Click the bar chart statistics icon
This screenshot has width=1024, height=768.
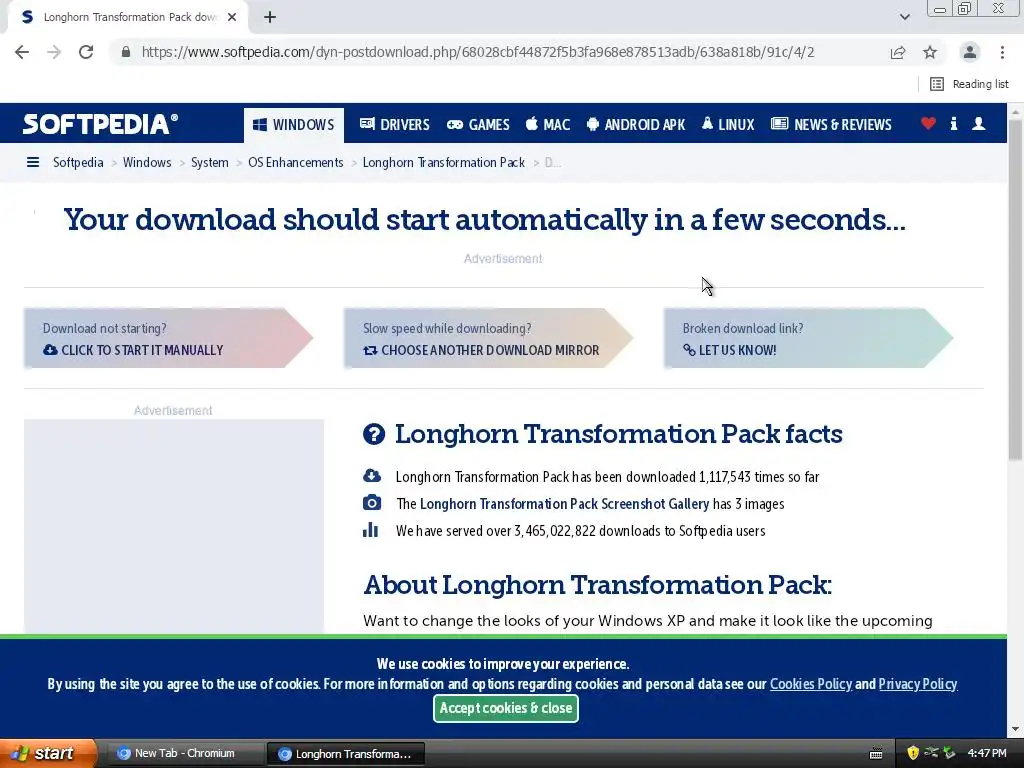click(370, 530)
